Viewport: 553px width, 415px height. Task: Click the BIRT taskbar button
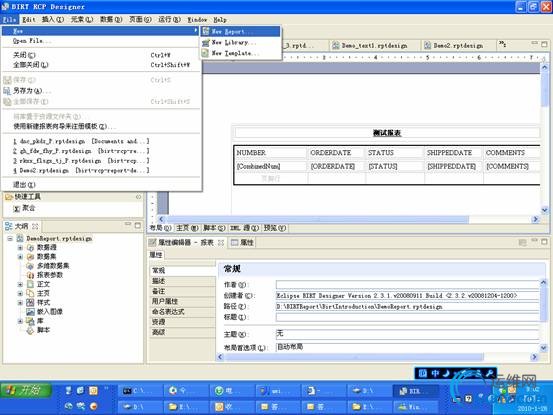415,391
